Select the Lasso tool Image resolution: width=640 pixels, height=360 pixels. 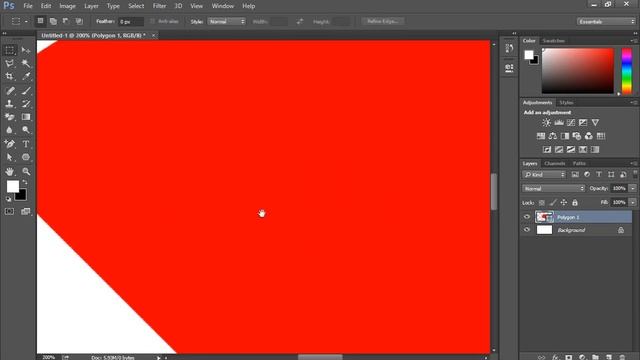[x=9, y=63]
